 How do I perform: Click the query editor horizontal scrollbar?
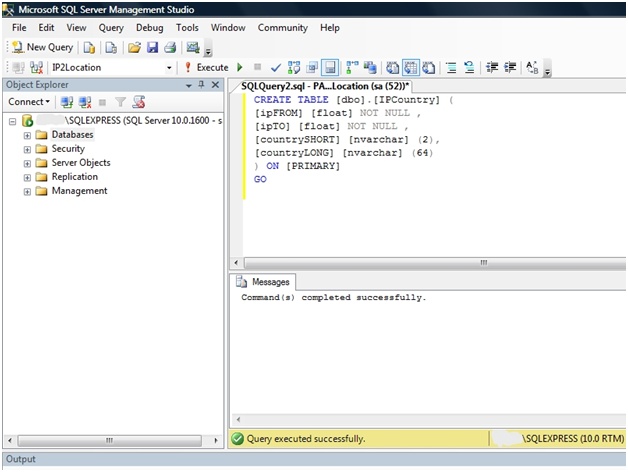coord(435,263)
